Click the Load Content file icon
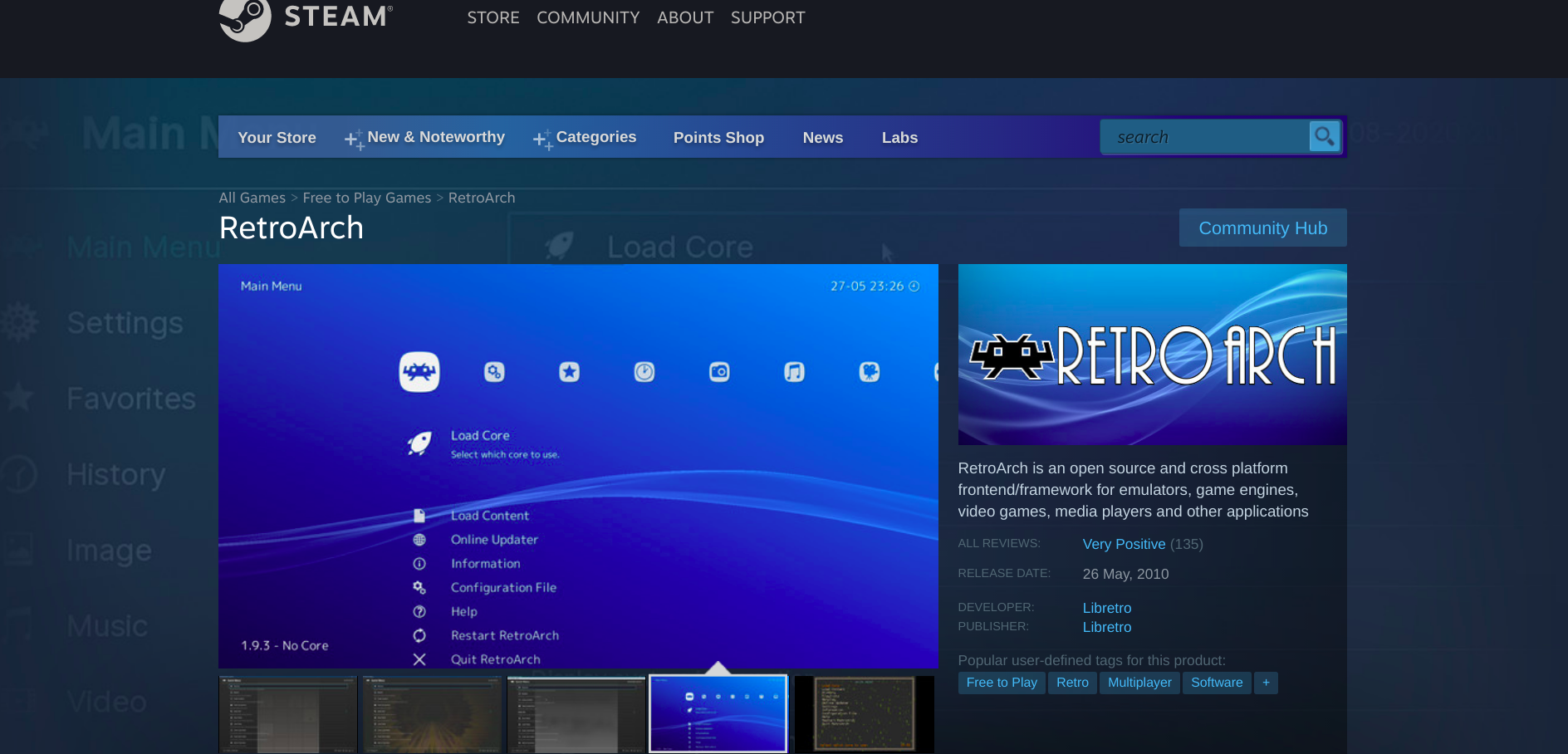The image size is (1568, 754). (419, 516)
